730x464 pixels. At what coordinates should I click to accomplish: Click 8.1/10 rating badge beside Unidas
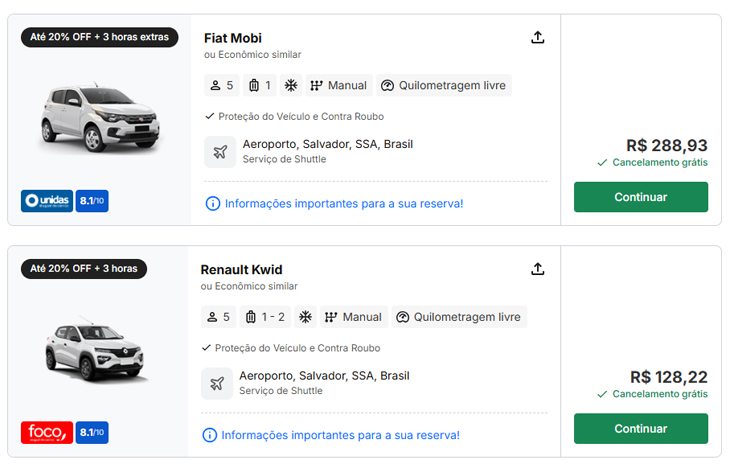92,201
